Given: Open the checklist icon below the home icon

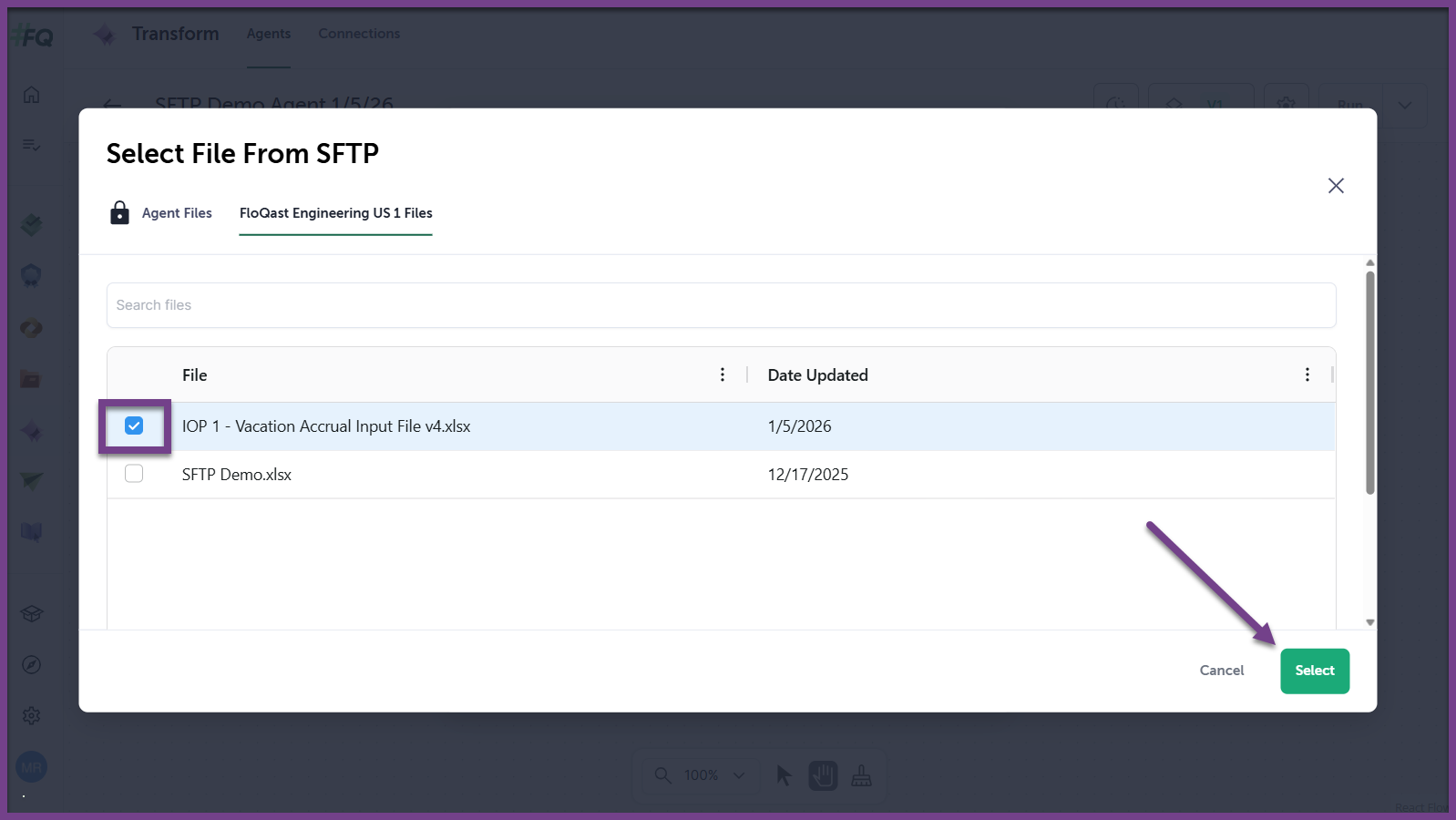Looking at the screenshot, I should 32,145.
